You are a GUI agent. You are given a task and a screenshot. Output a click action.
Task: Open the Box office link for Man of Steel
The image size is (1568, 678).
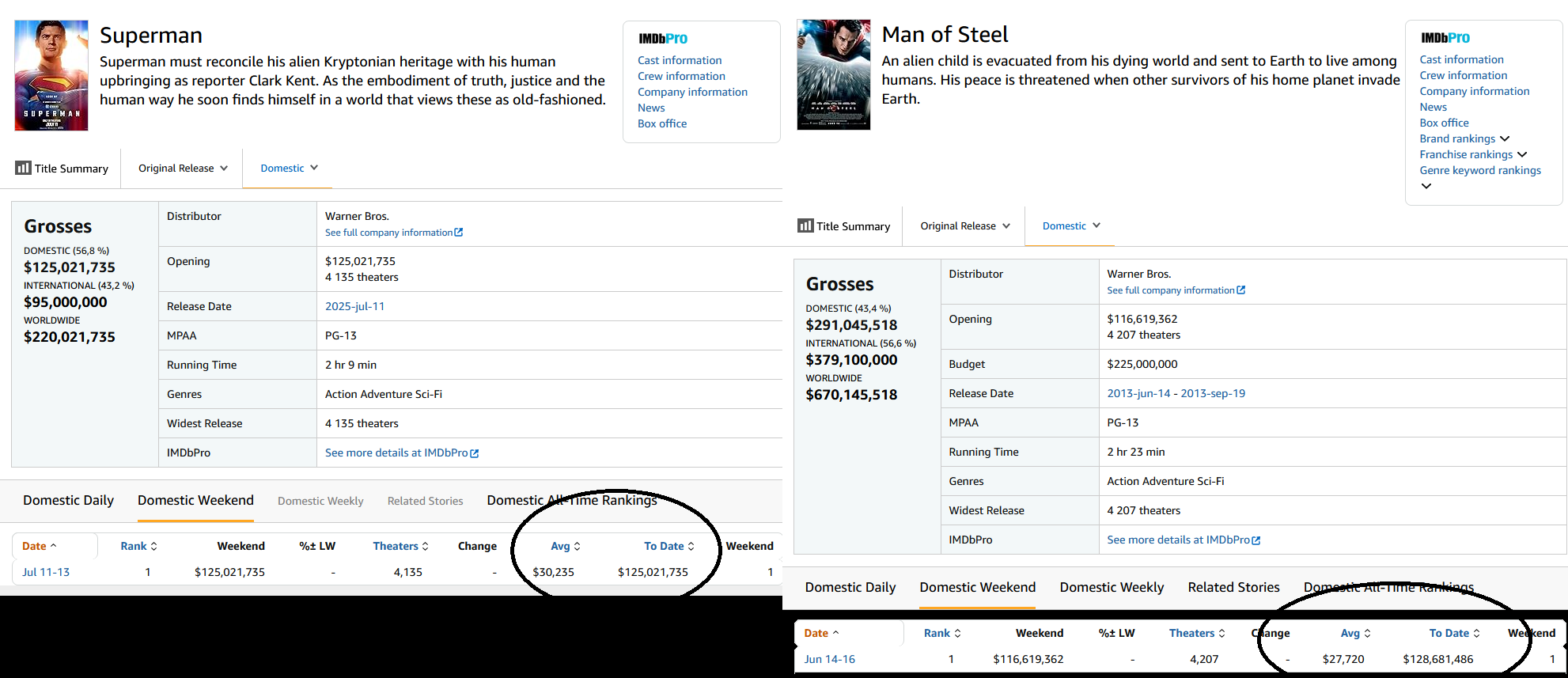point(1444,123)
